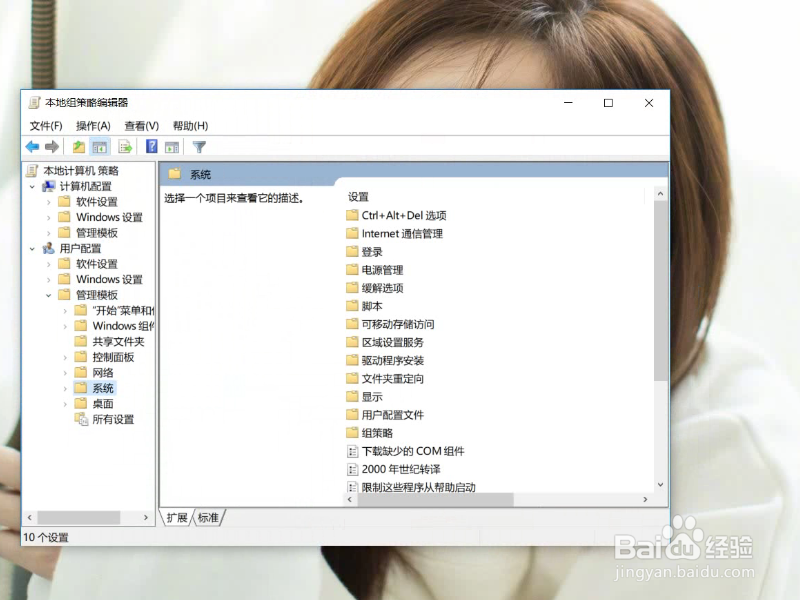800x600 pixels.
Task: Click the Filter icon in the toolbar
Action: [x=200, y=146]
